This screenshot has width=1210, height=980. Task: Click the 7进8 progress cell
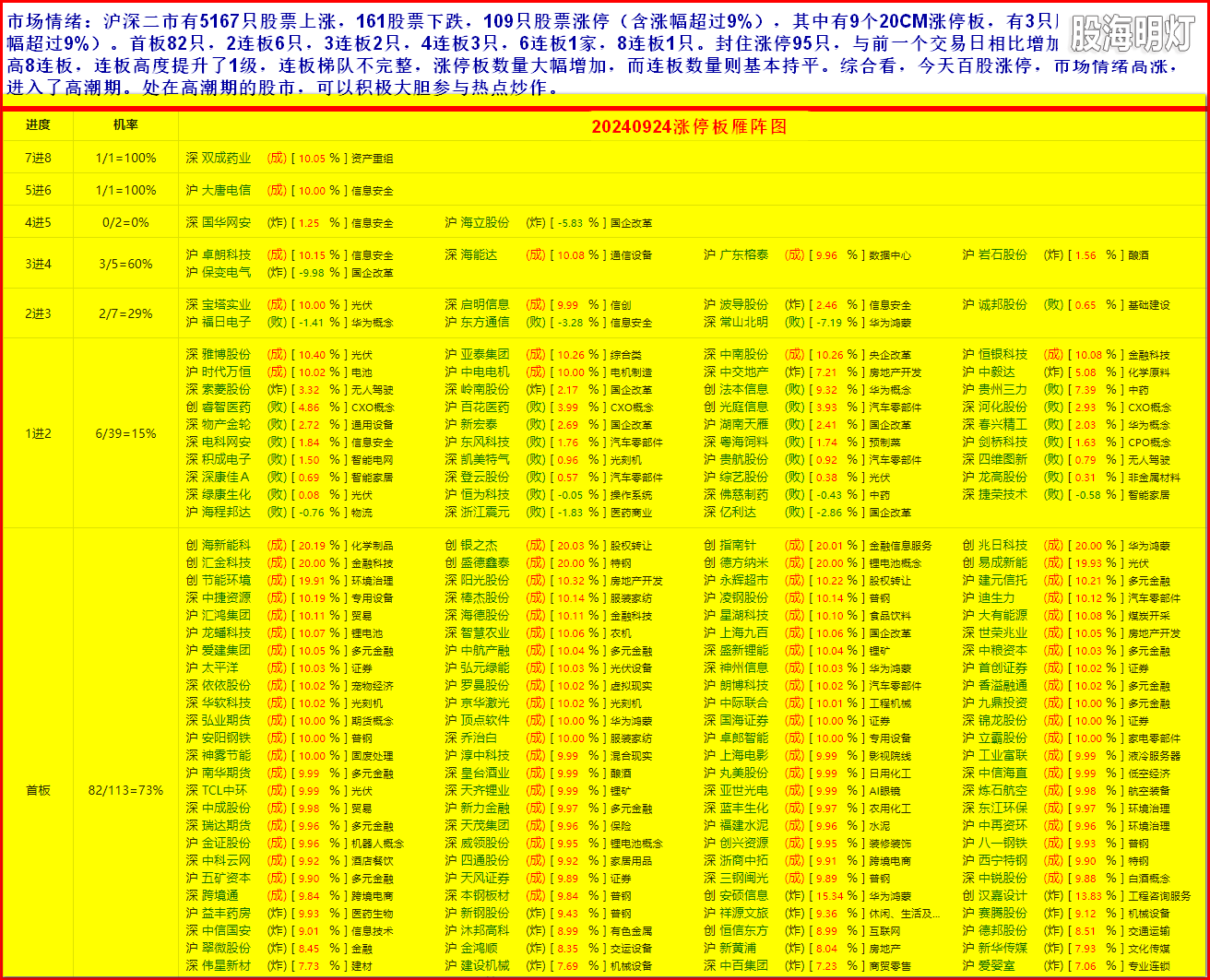click(38, 159)
